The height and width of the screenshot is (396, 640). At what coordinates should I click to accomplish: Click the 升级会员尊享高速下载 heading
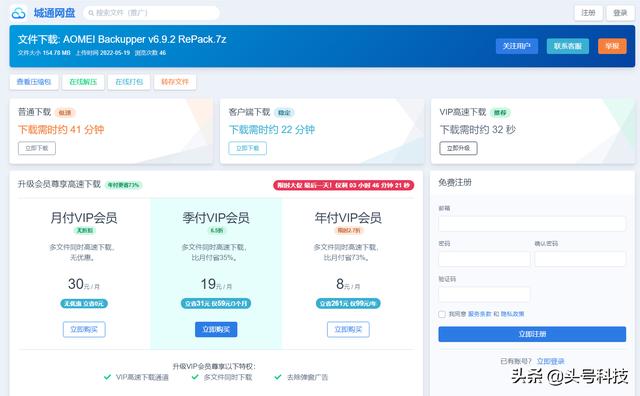[59, 184]
